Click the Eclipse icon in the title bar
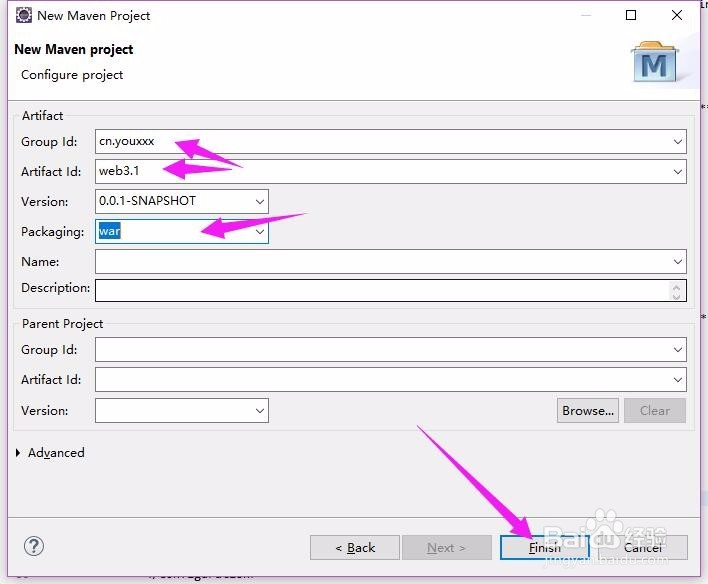Image resolution: width=708 pixels, height=584 pixels. click(x=24, y=15)
